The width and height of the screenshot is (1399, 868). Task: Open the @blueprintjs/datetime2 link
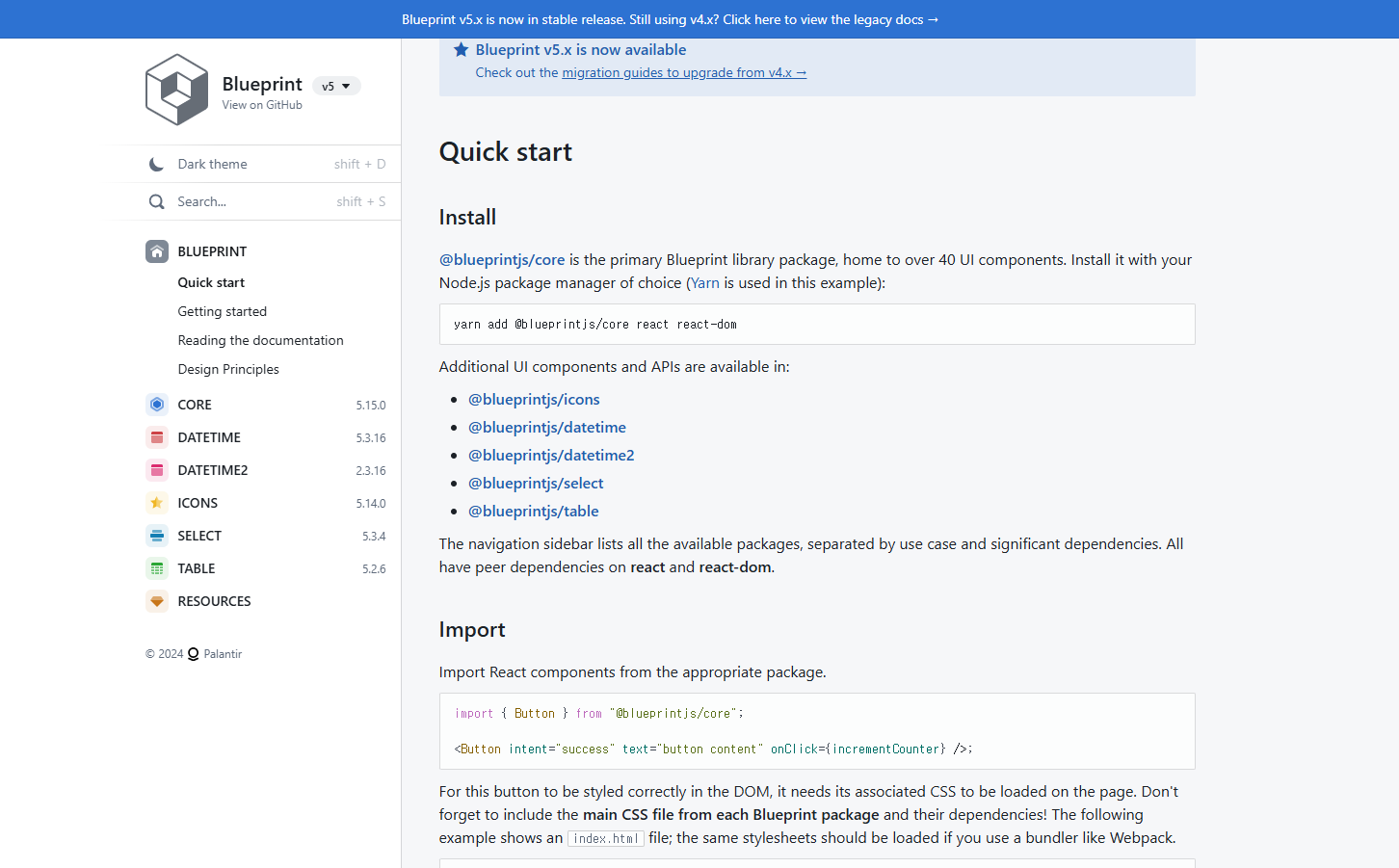tap(551, 455)
